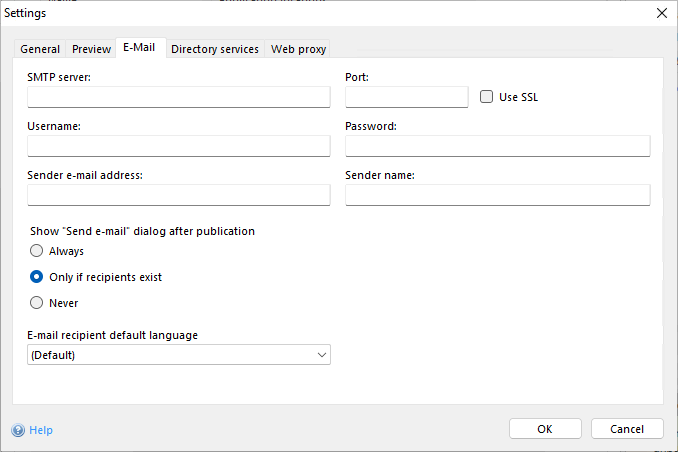Image resolution: width=678 pixels, height=452 pixels.
Task: Enable the Use SSL checkbox
Action: pos(487,97)
